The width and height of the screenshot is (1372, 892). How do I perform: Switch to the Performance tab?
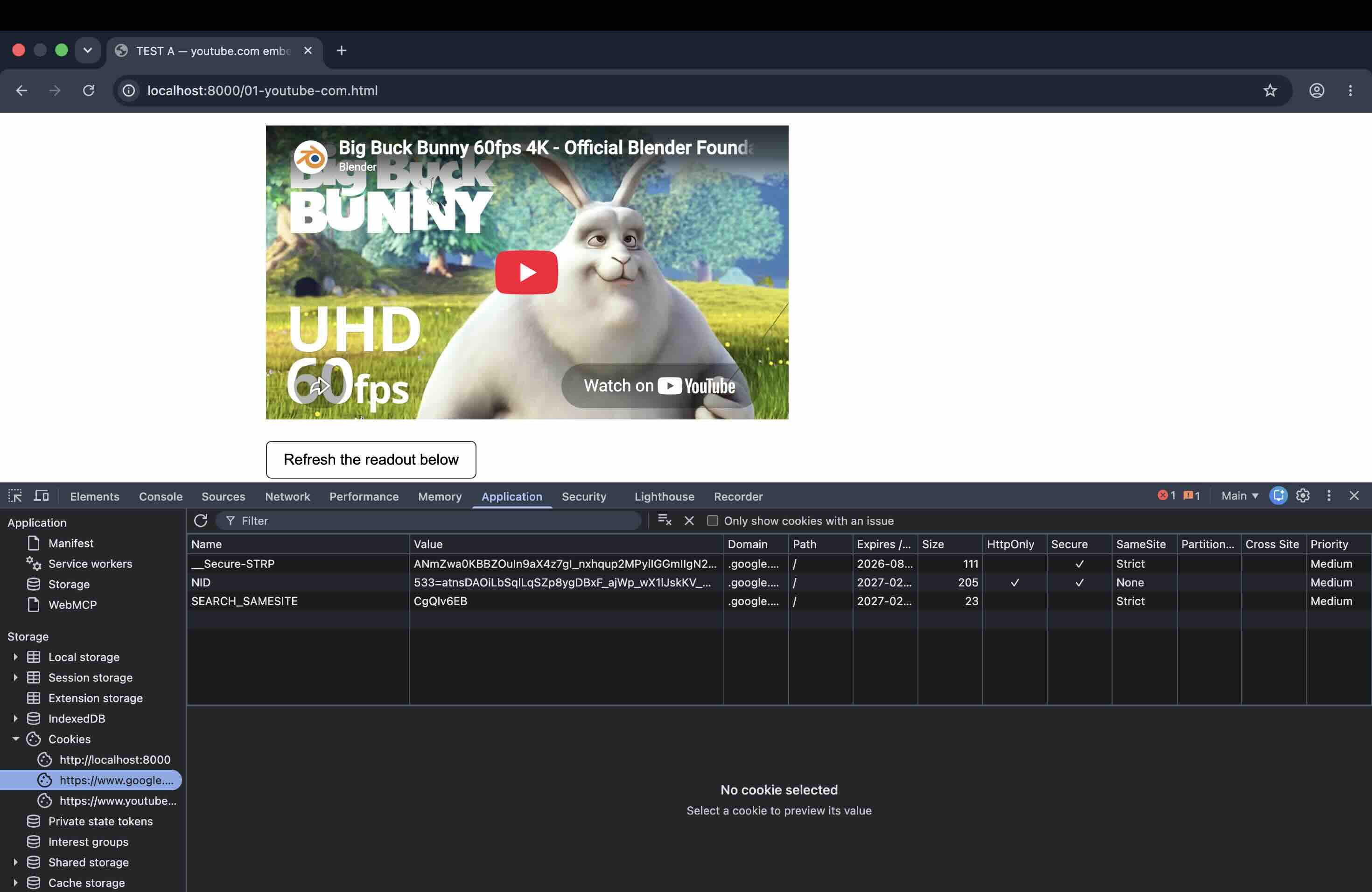tap(364, 496)
